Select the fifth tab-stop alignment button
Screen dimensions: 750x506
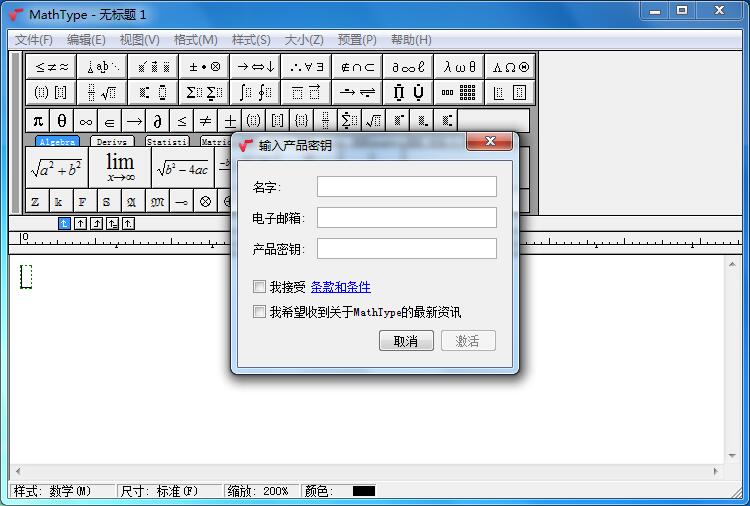tap(128, 223)
